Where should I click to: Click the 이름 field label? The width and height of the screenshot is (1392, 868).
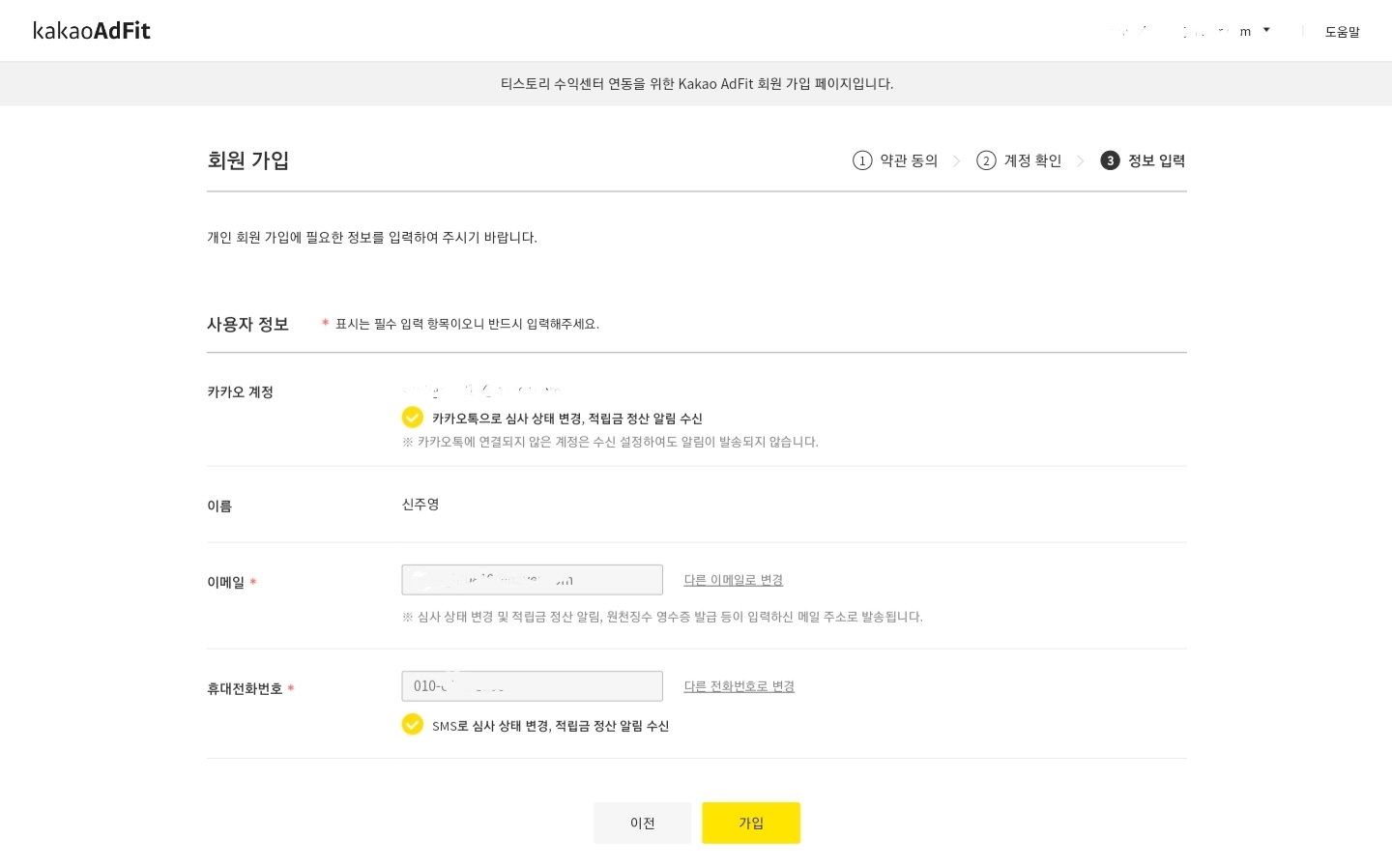pyautogui.click(x=219, y=506)
